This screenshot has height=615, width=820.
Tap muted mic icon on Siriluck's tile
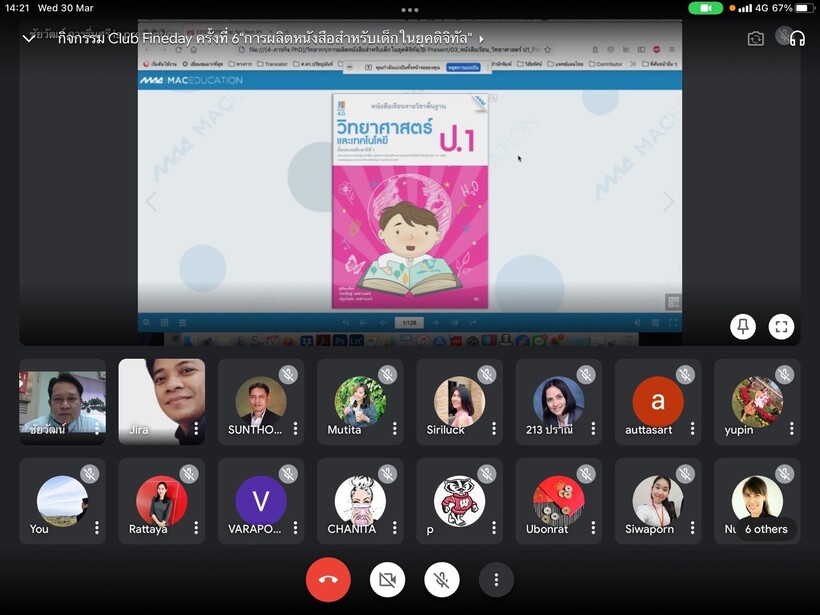(487, 374)
